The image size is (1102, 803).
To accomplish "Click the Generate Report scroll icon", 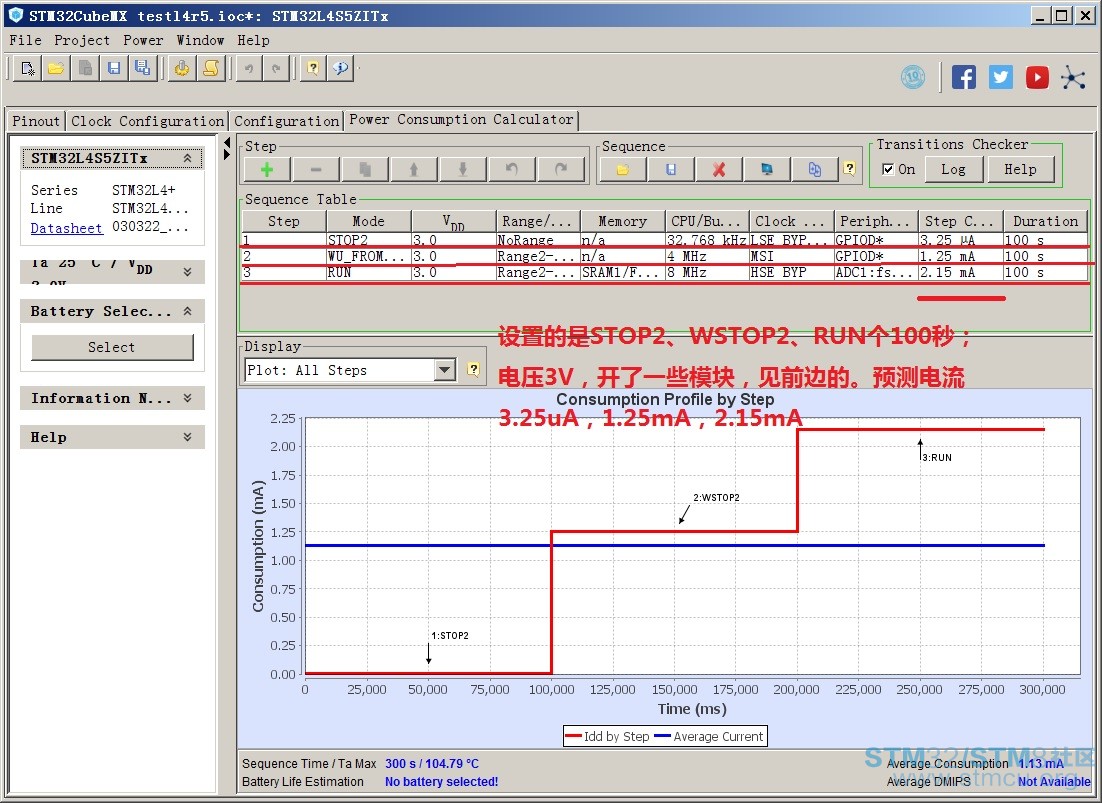I will [x=211, y=68].
